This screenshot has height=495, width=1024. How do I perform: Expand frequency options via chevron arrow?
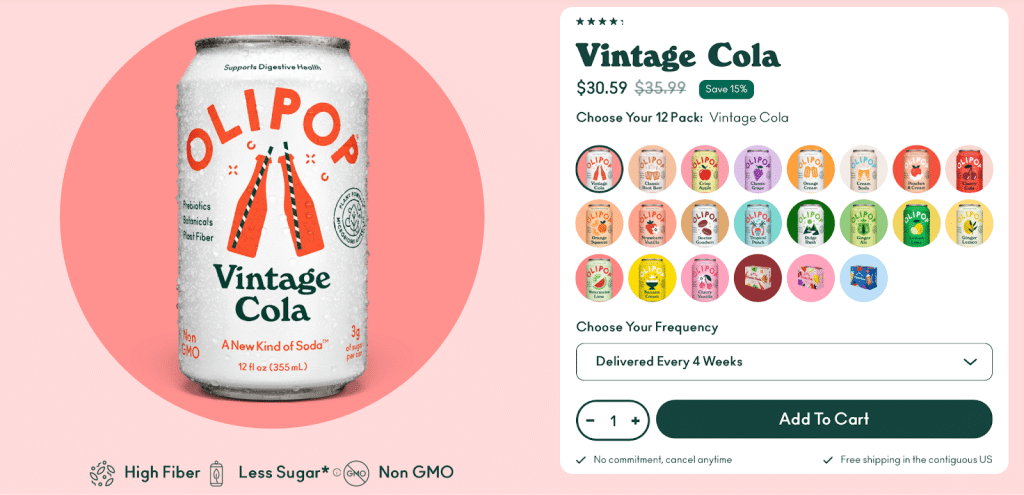[970, 362]
